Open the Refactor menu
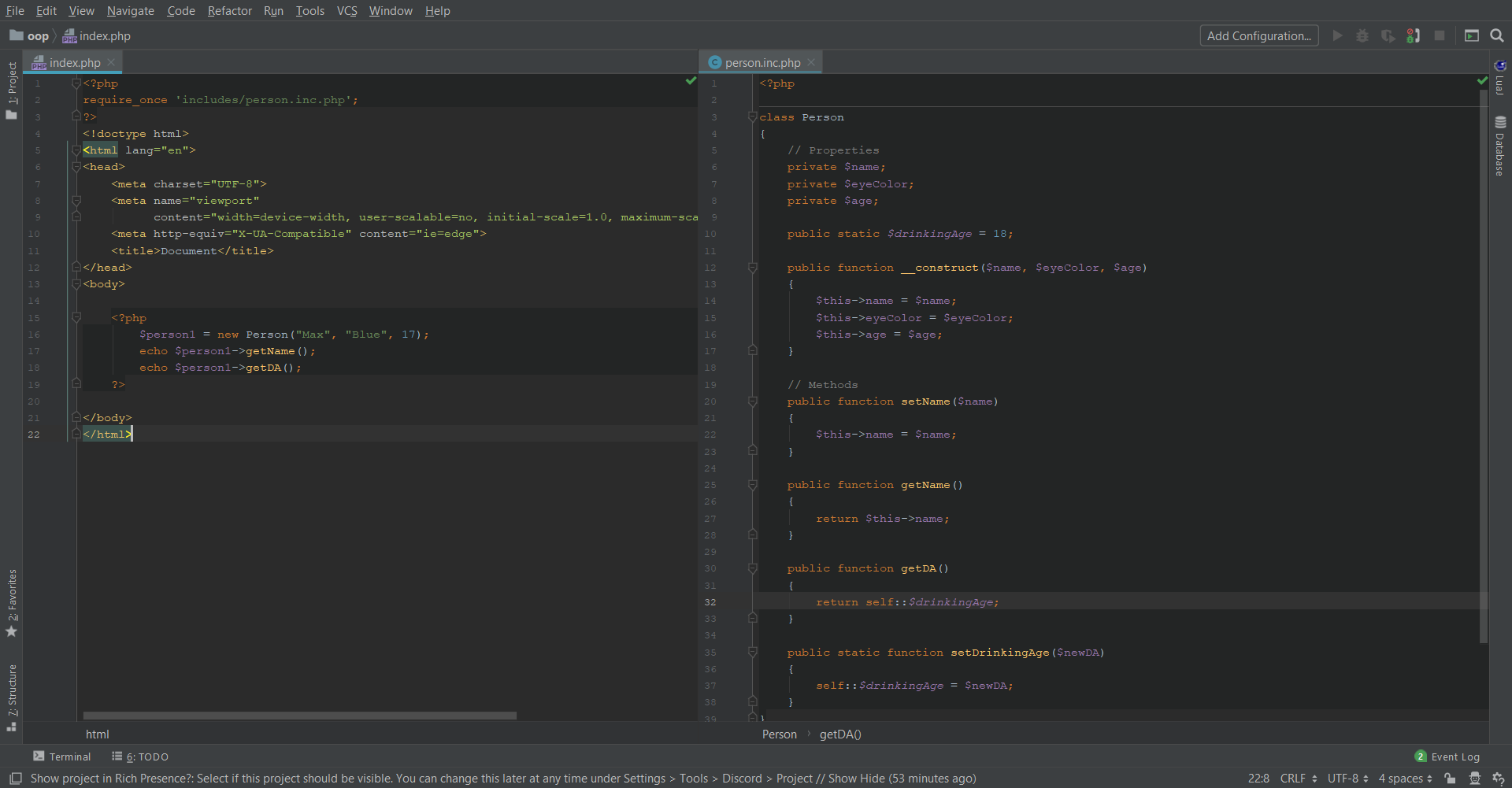This screenshot has width=1512, height=788. pyautogui.click(x=229, y=11)
